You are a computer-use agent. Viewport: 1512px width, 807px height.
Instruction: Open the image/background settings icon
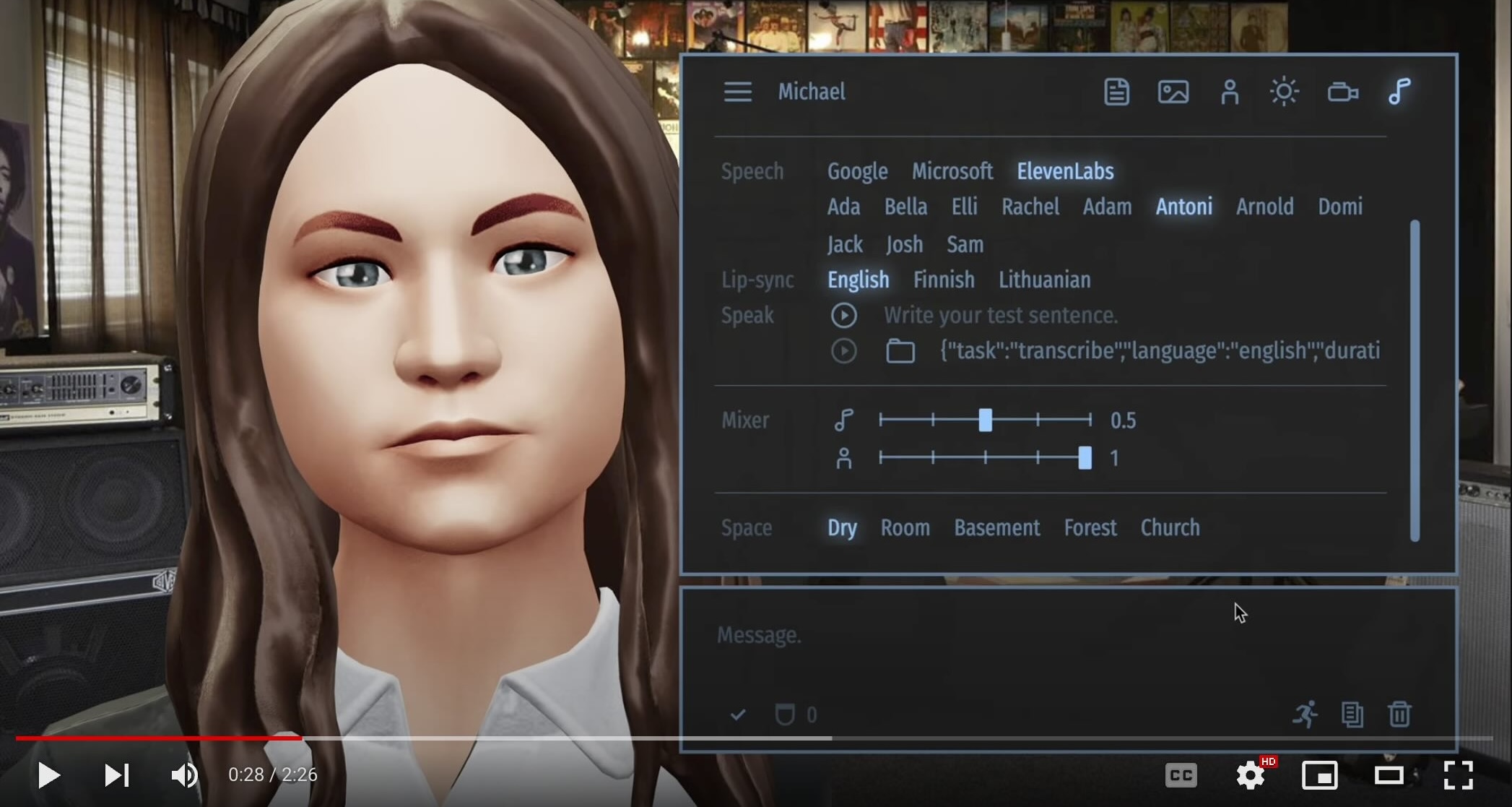click(x=1173, y=92)
